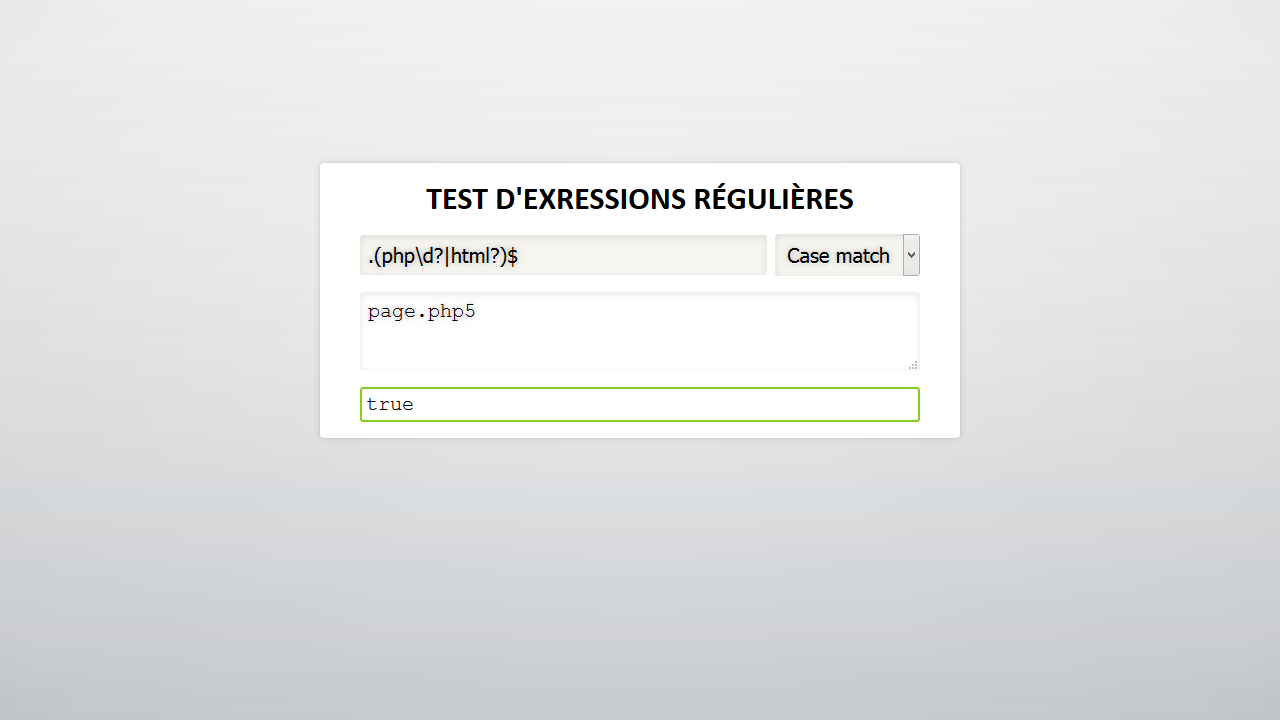Click the gray page background outside the card

[150, 600]
